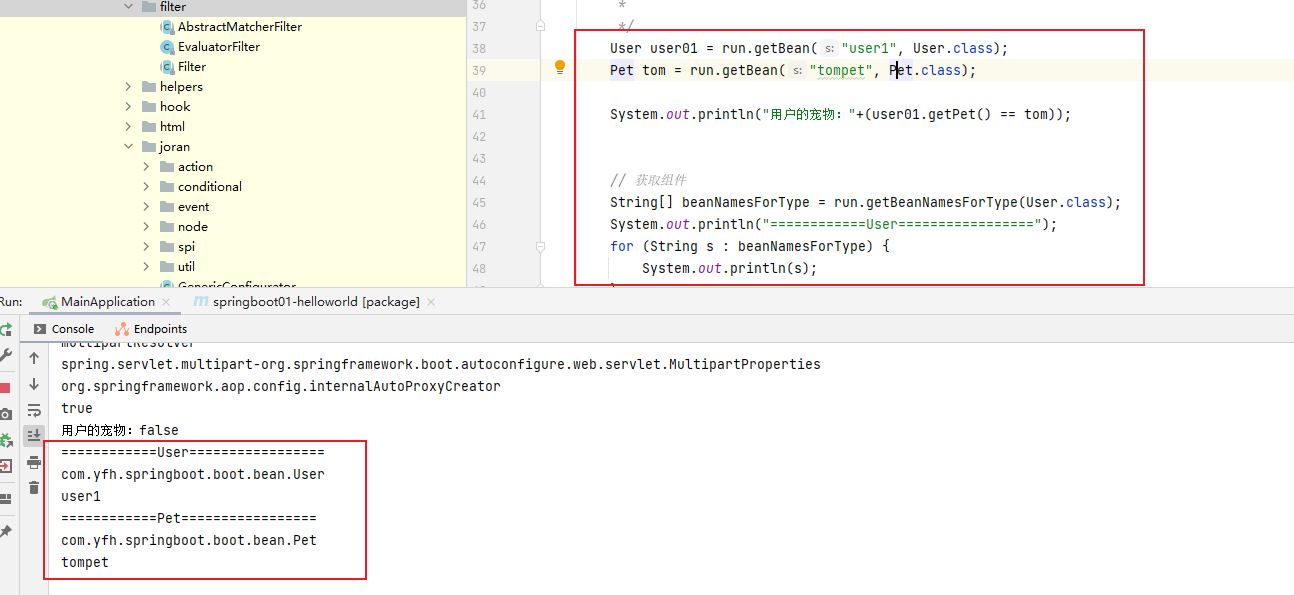This screenshot has width=1294, height=595.
Task: Click console line com.yfh.springboot.boot.bean.User
Action: (193, 474)
